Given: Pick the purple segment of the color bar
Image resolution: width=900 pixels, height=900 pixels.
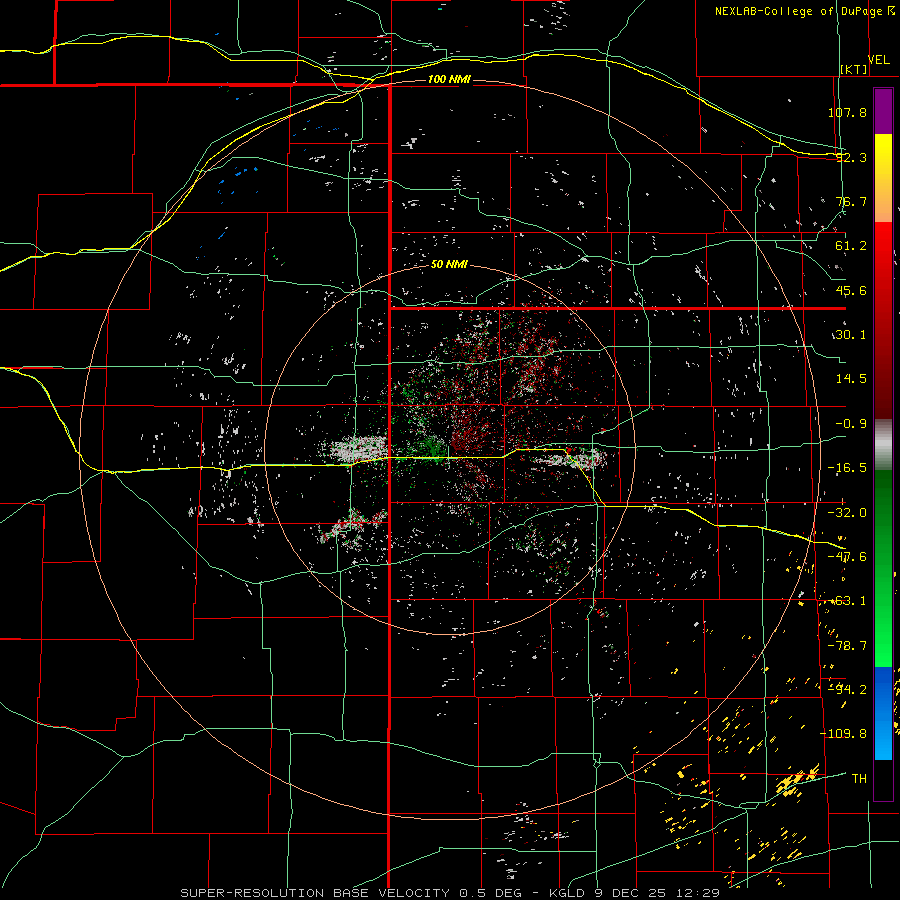Looking at the screenshot, I should [x=883, y=111].
